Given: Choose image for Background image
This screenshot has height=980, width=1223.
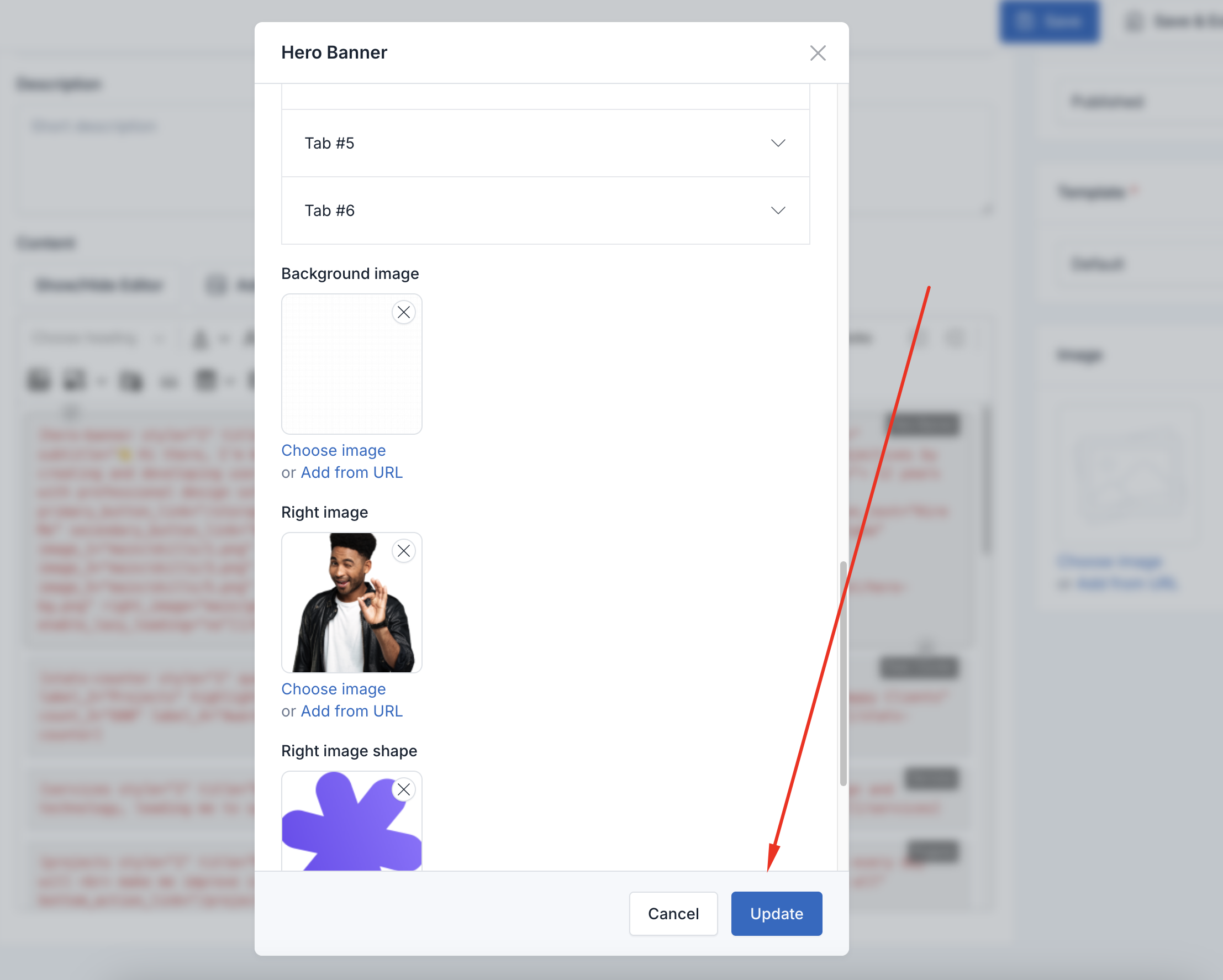Looking at the screenshot, I should [334, 450].
